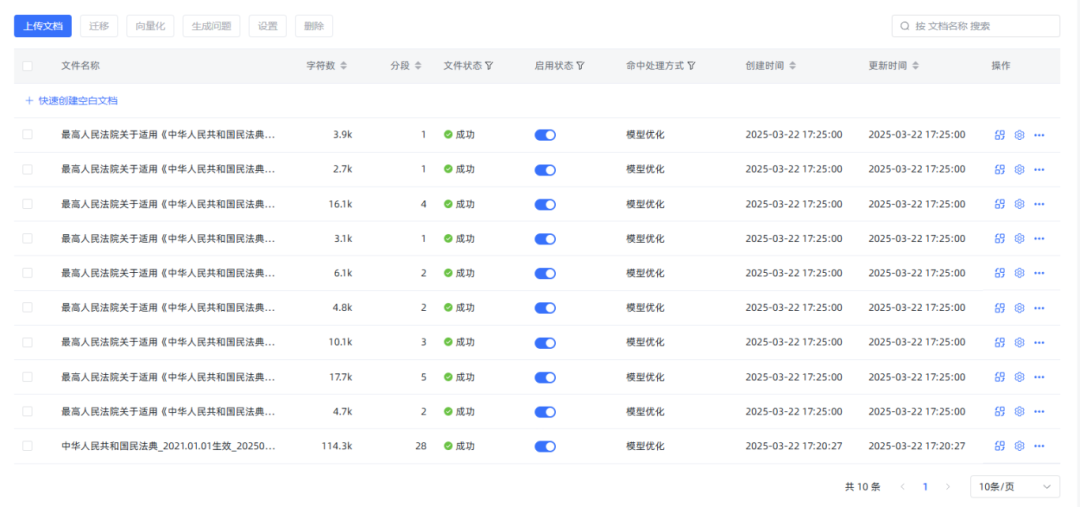Open more options for the 3.1k row

point(1039,238)
